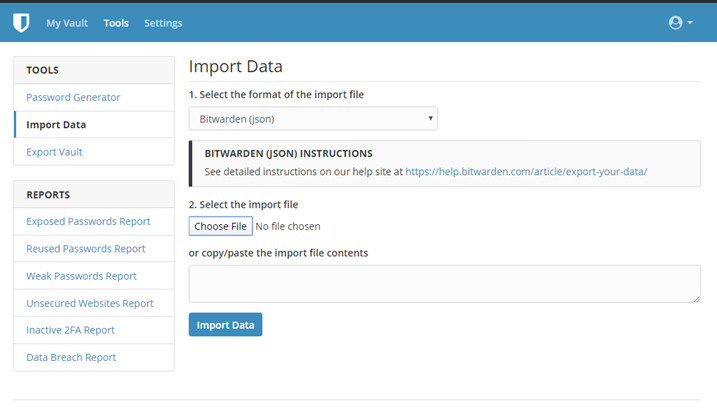Go to the Settings tab
Screen dimensions: 717x417
pyautogui.click(x=163, y=23)
